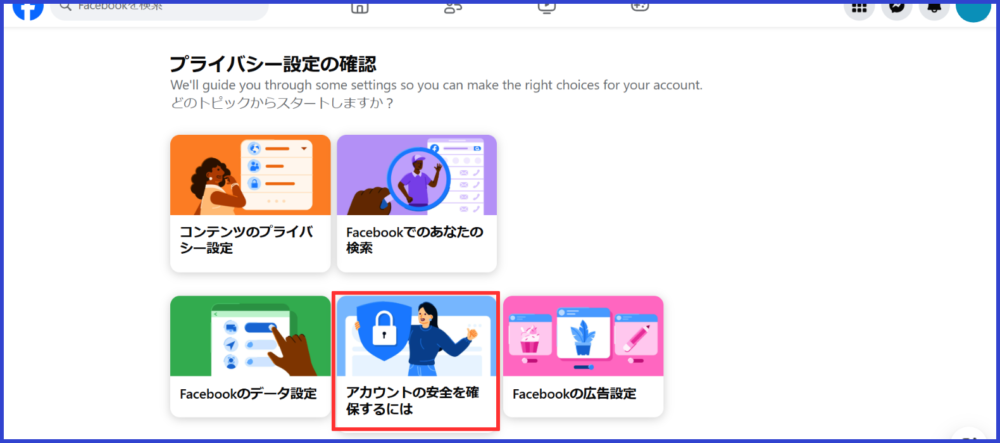Focus the Facebook search field
This screenshot has height=443, width=1000.
pos(159,9)
